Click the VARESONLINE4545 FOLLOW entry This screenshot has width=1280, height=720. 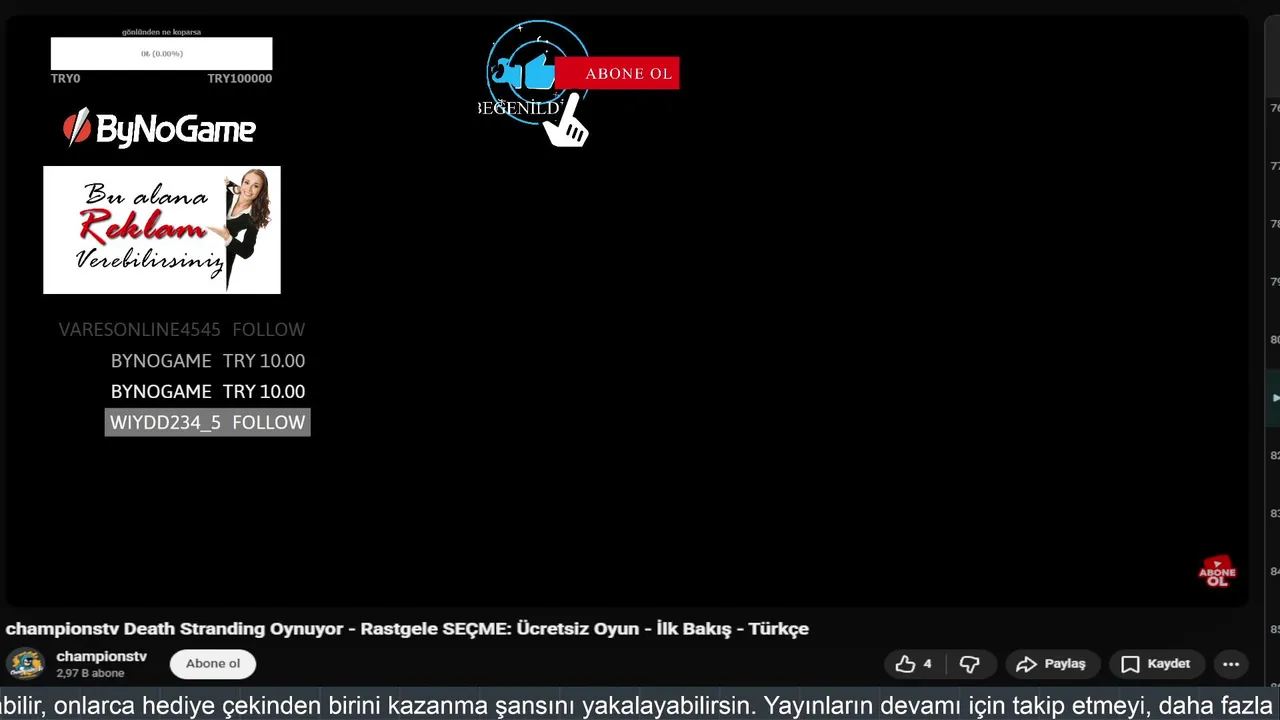pos(182,329)
